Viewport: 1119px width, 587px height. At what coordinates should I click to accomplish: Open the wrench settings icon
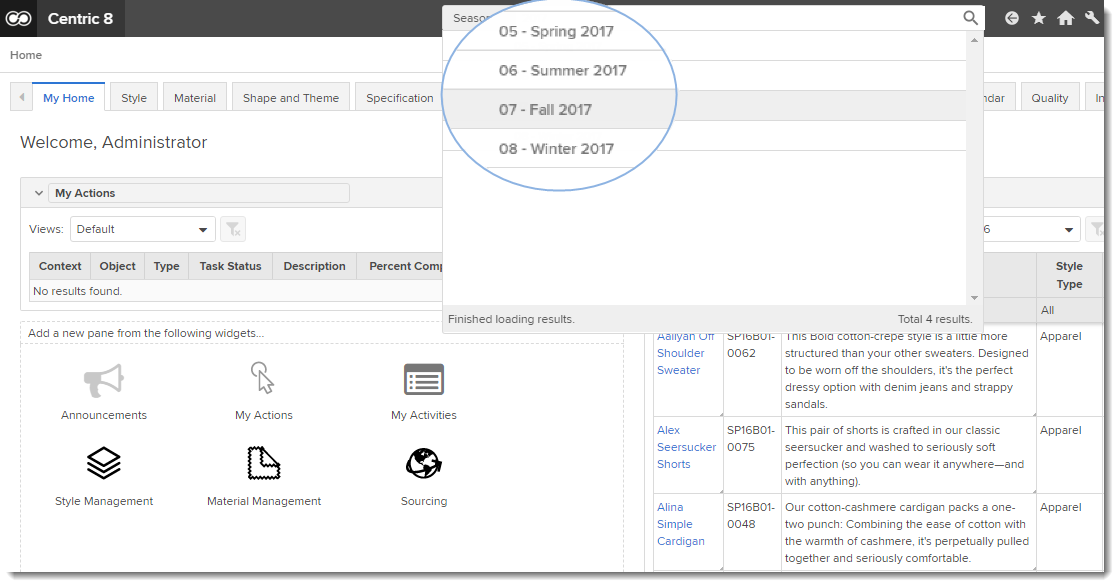point(1092,18)
